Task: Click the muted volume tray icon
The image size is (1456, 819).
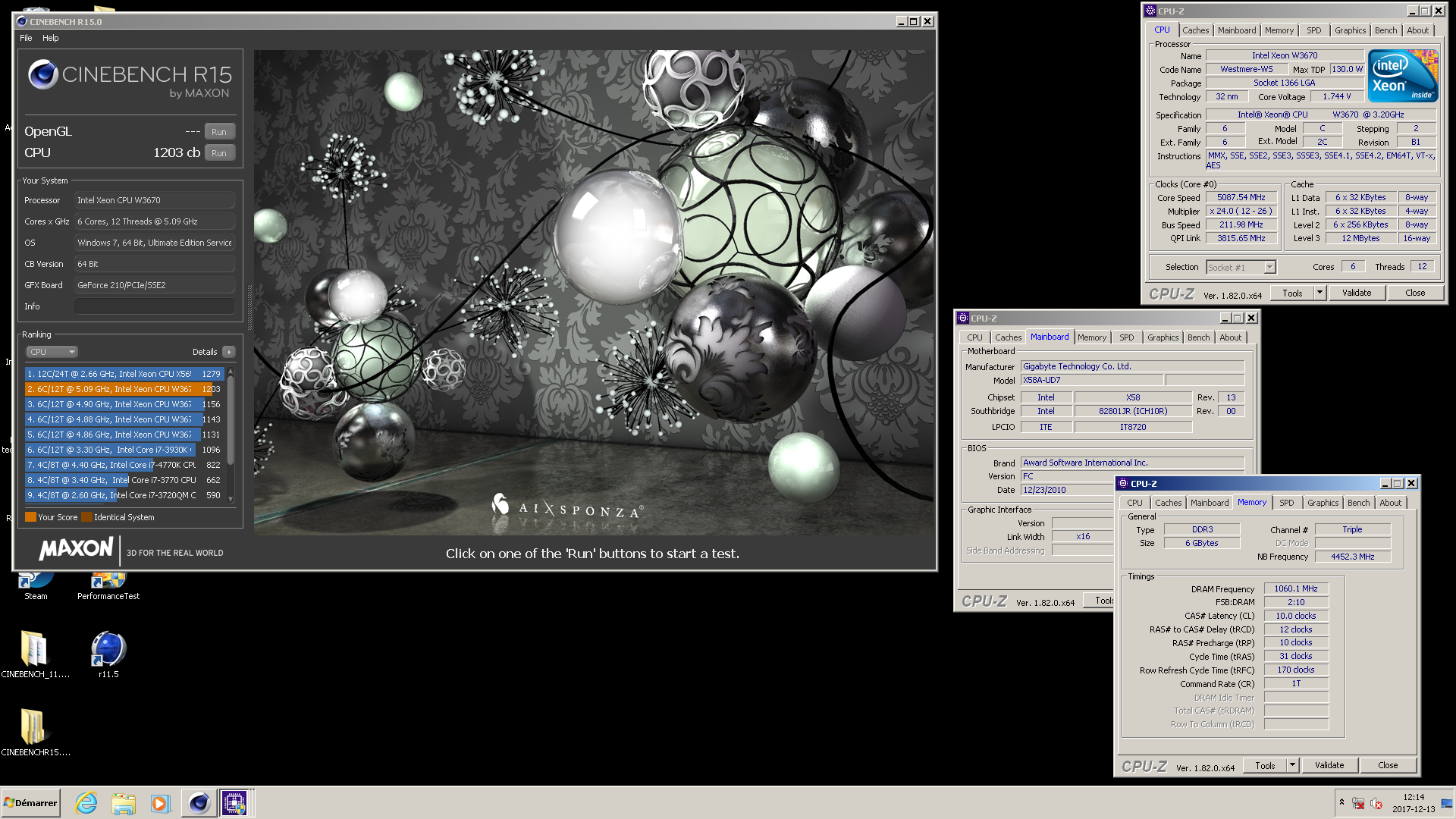Action: tap(1376, 803)
